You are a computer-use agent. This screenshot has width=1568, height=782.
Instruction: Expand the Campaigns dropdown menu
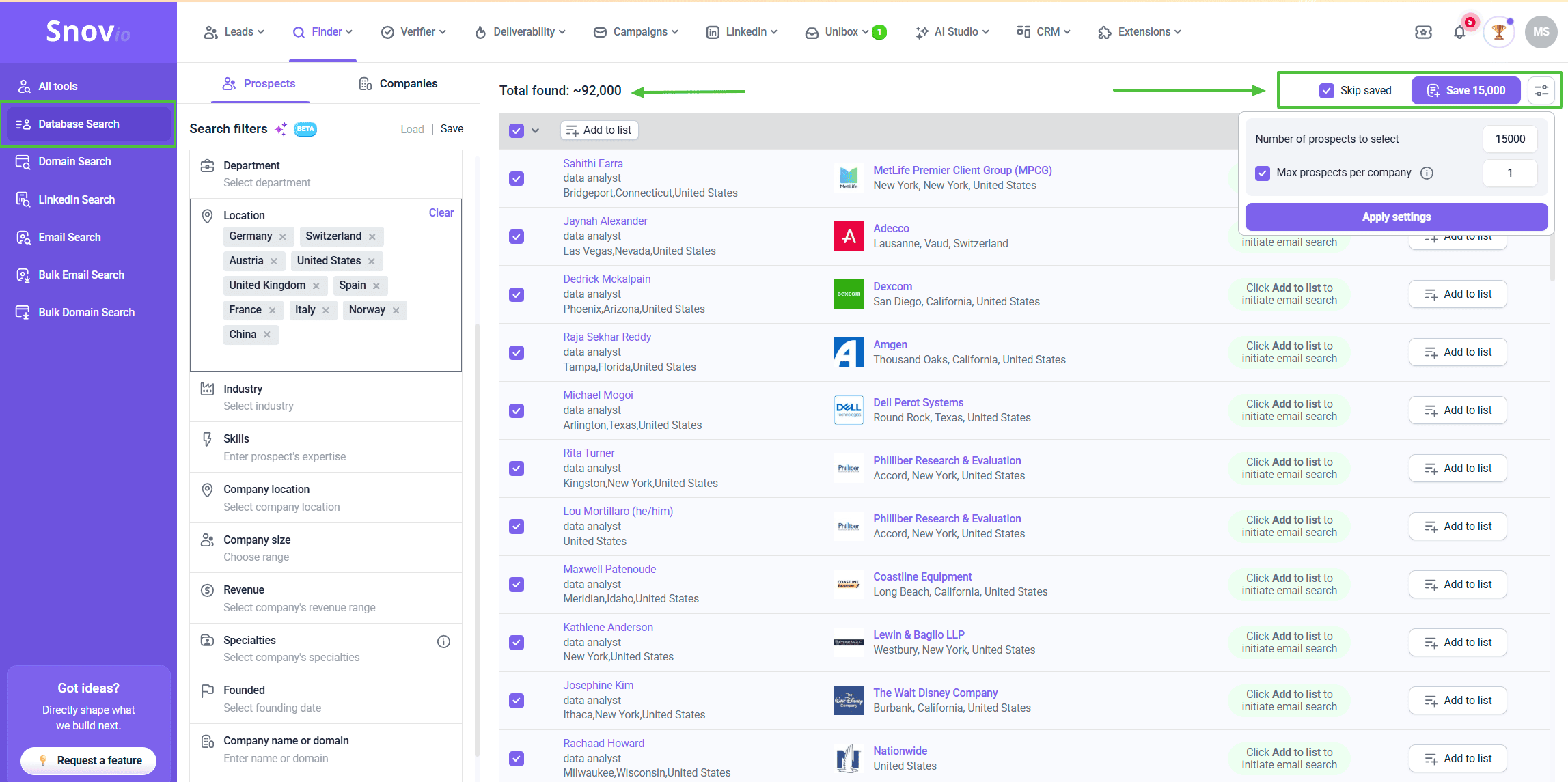(636, 32)
